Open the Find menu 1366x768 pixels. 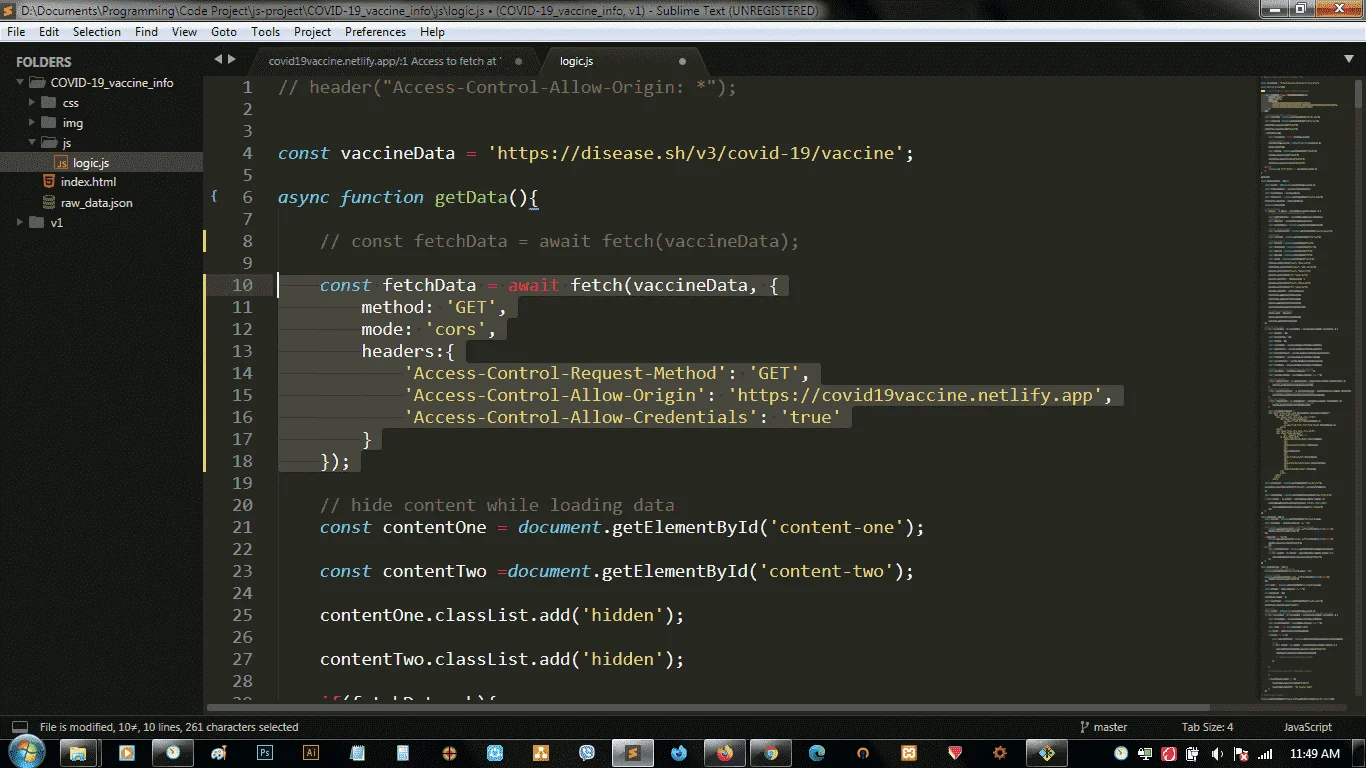click(x=146, y=32)
